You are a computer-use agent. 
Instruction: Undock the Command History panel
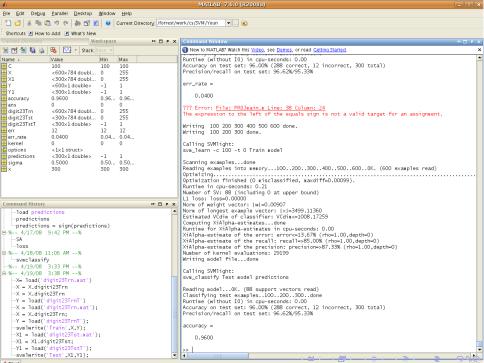(x=167, y=204)
